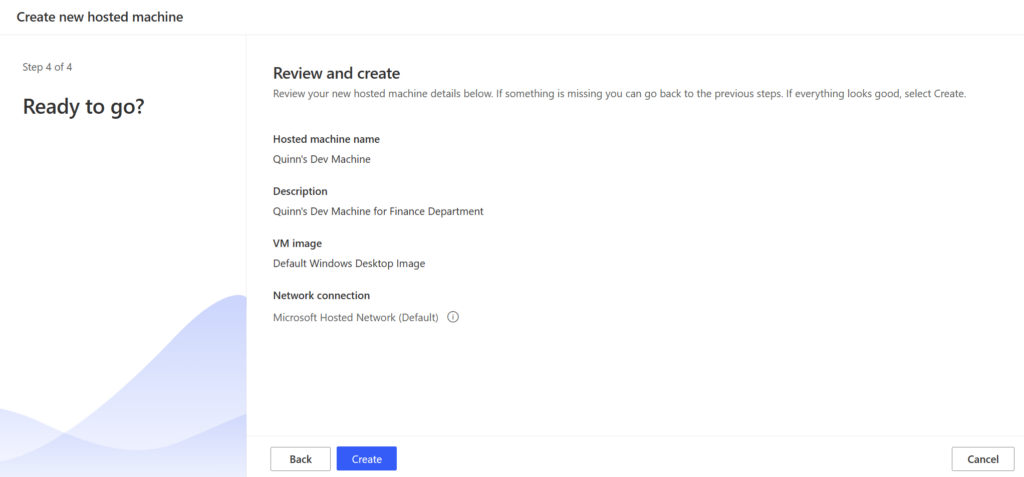Cancel the hosted machine creation
The height and width of the screenshot is (477, 1024).
(983, 459)
